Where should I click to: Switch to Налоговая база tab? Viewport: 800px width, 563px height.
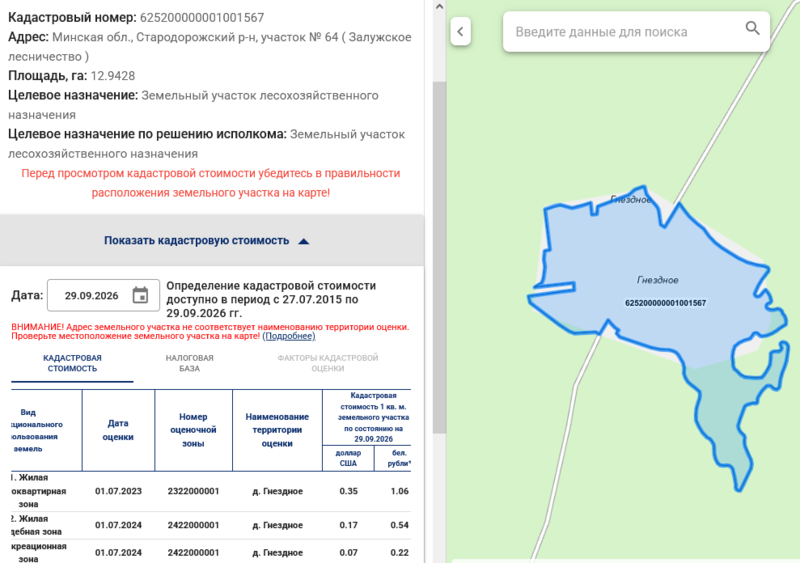tap(189, 363)
